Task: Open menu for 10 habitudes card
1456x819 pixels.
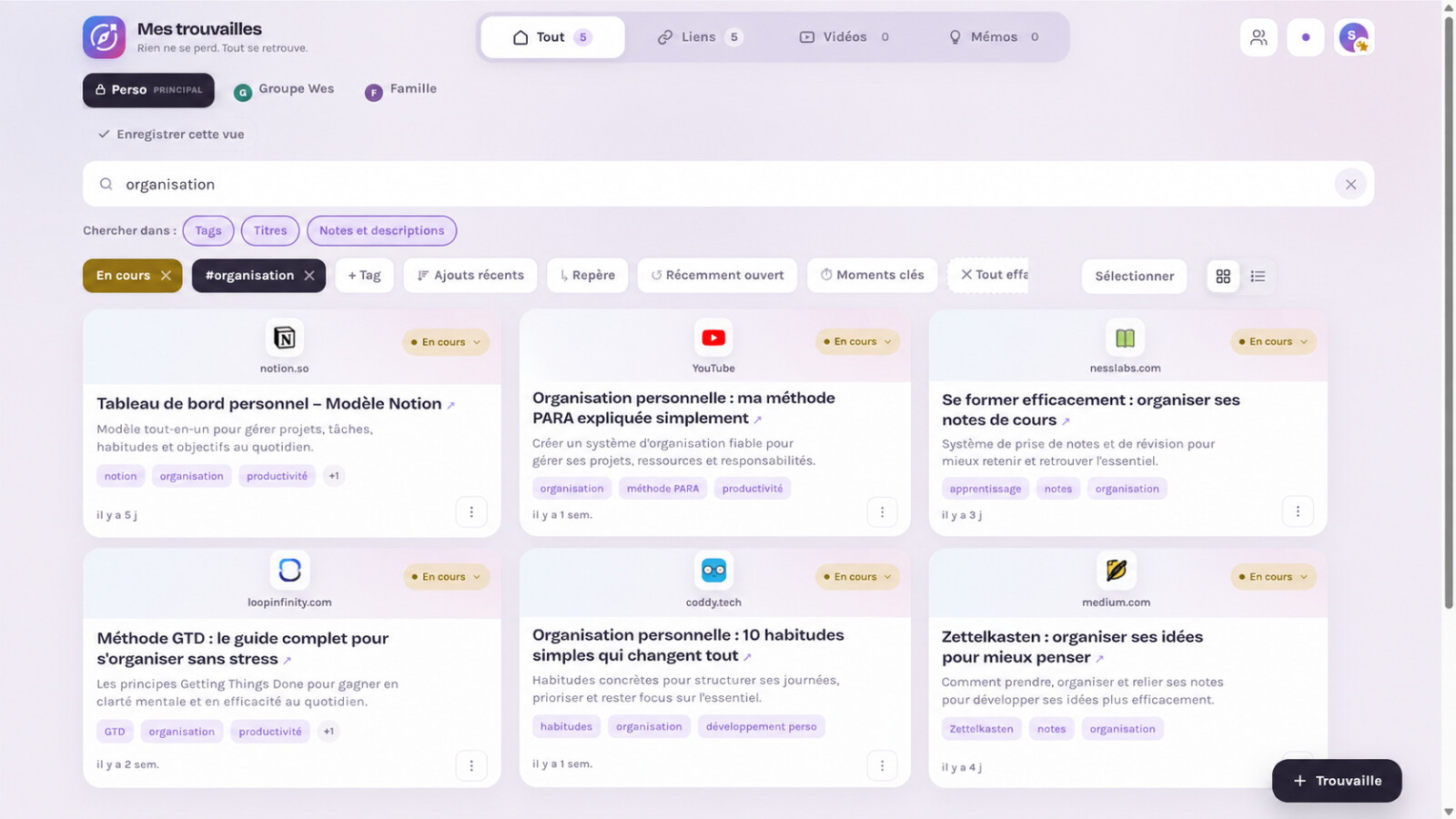Action: (x=882, y=765)
